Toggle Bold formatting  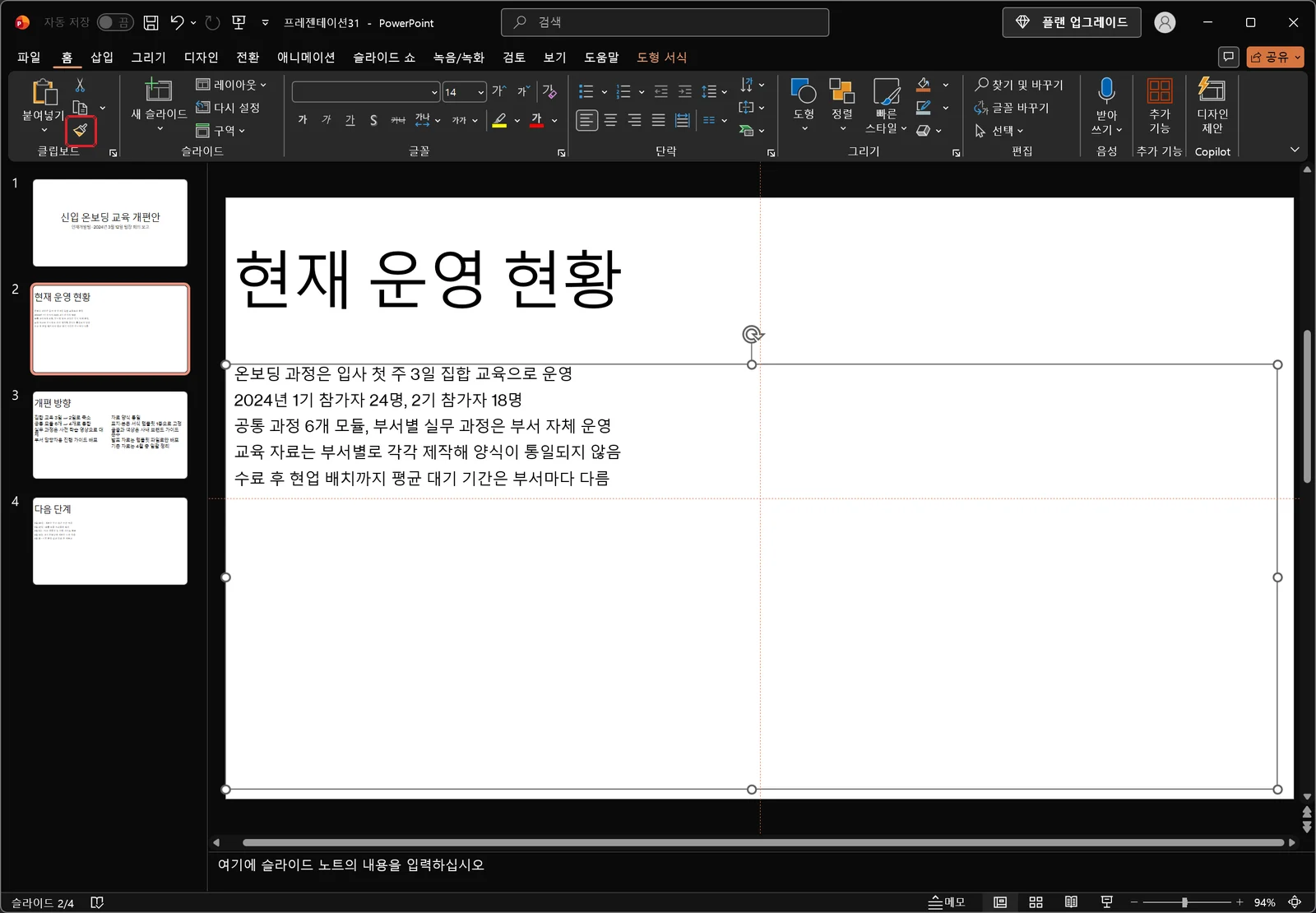click(x=303, y=120)
